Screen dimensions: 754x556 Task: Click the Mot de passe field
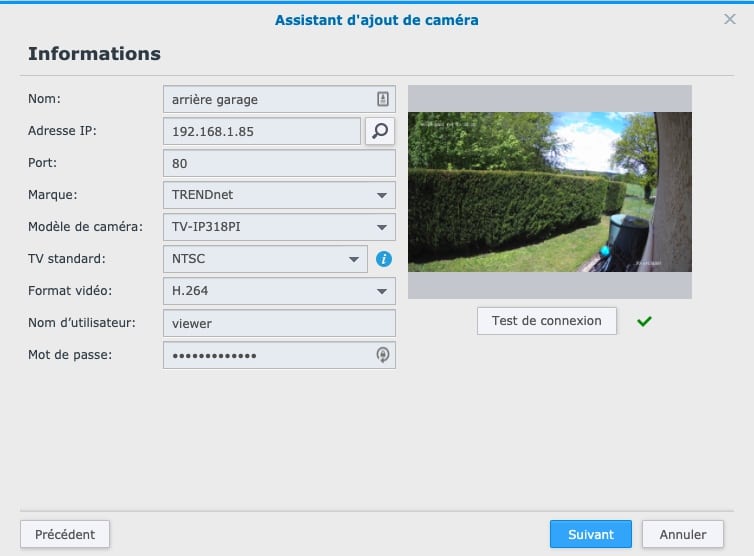tap(279, 355)
